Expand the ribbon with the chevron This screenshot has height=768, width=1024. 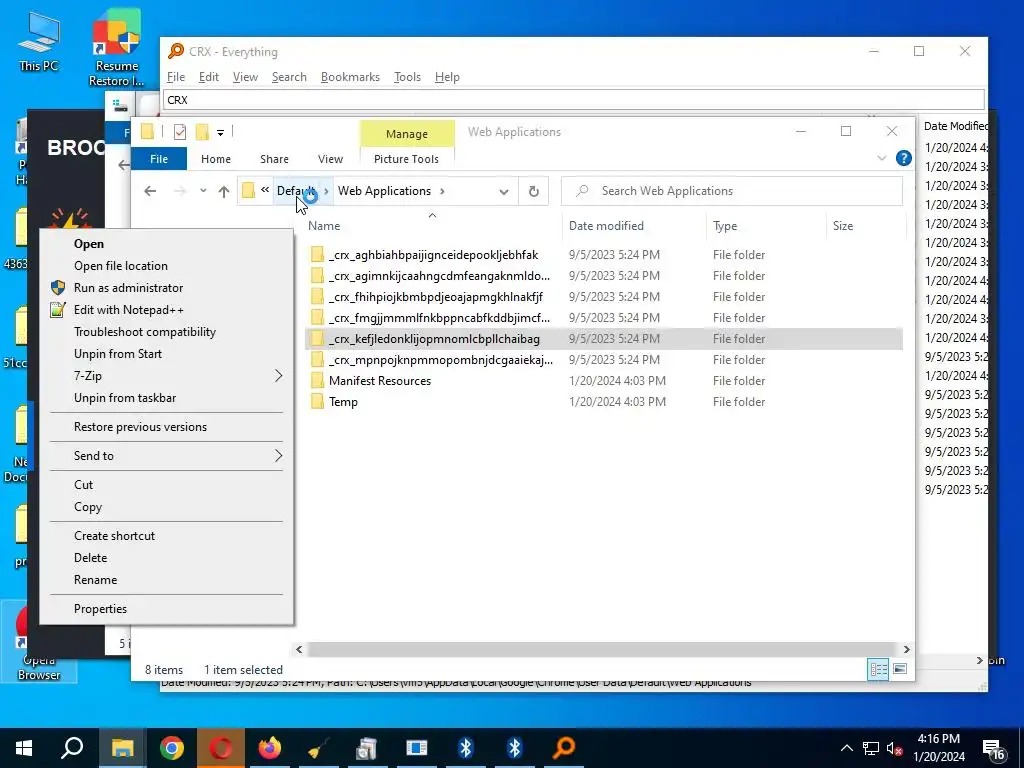click(882, 158)
